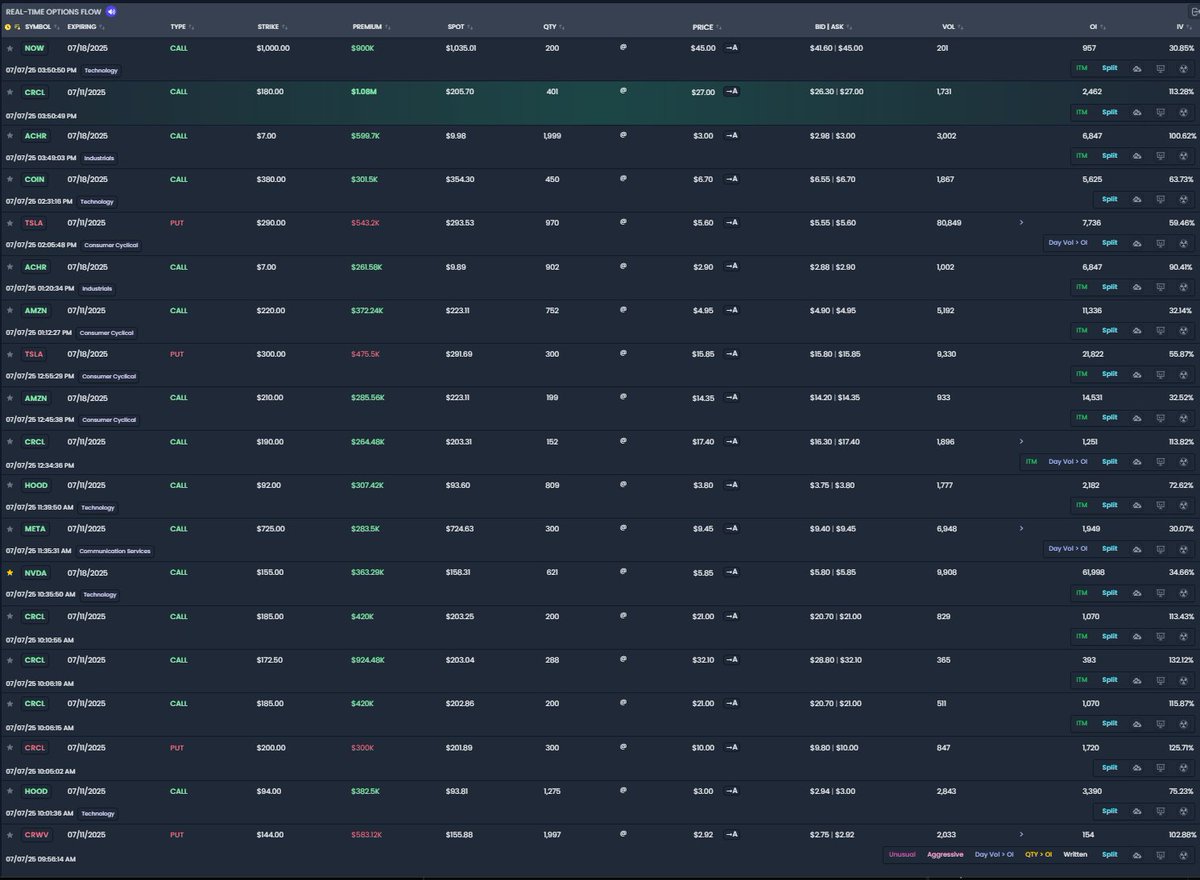Click radiation icon in CRCL $172.50 call row
The width and height of the screenshot is (1200, 880).
coord(1184,680)
